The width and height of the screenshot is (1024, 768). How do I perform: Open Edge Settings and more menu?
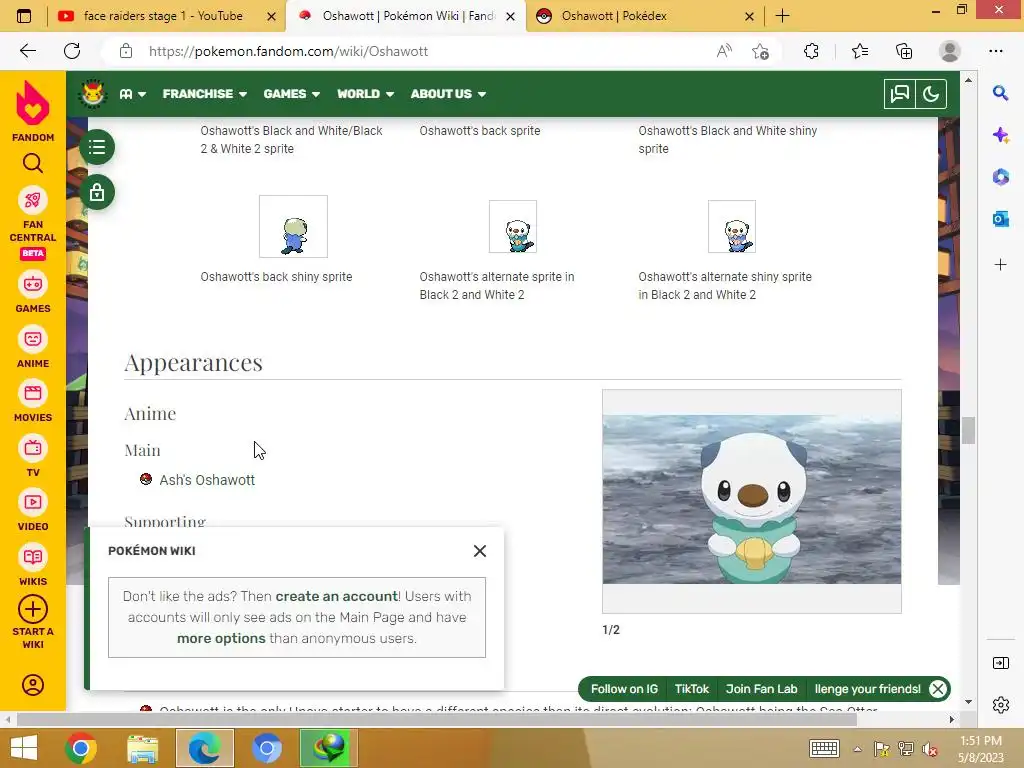tap(995, 51)
